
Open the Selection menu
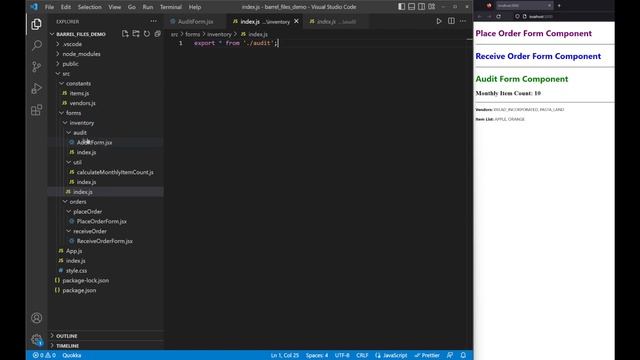click(x=89, y=7)
